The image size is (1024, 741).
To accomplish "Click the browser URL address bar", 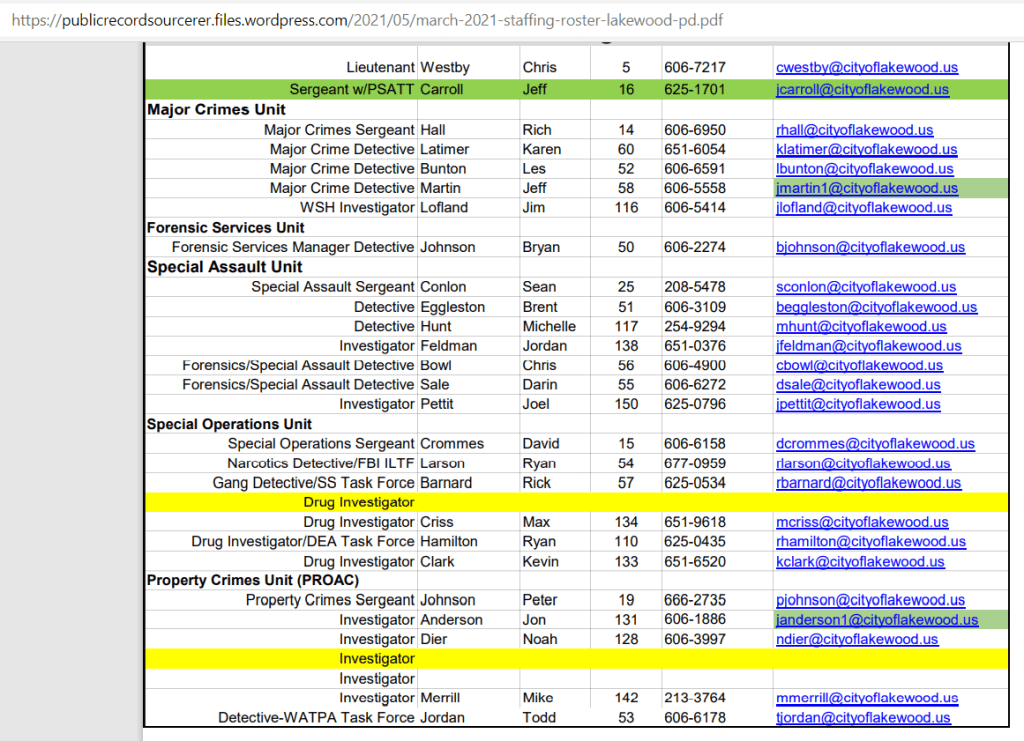I will coord(400,20).
